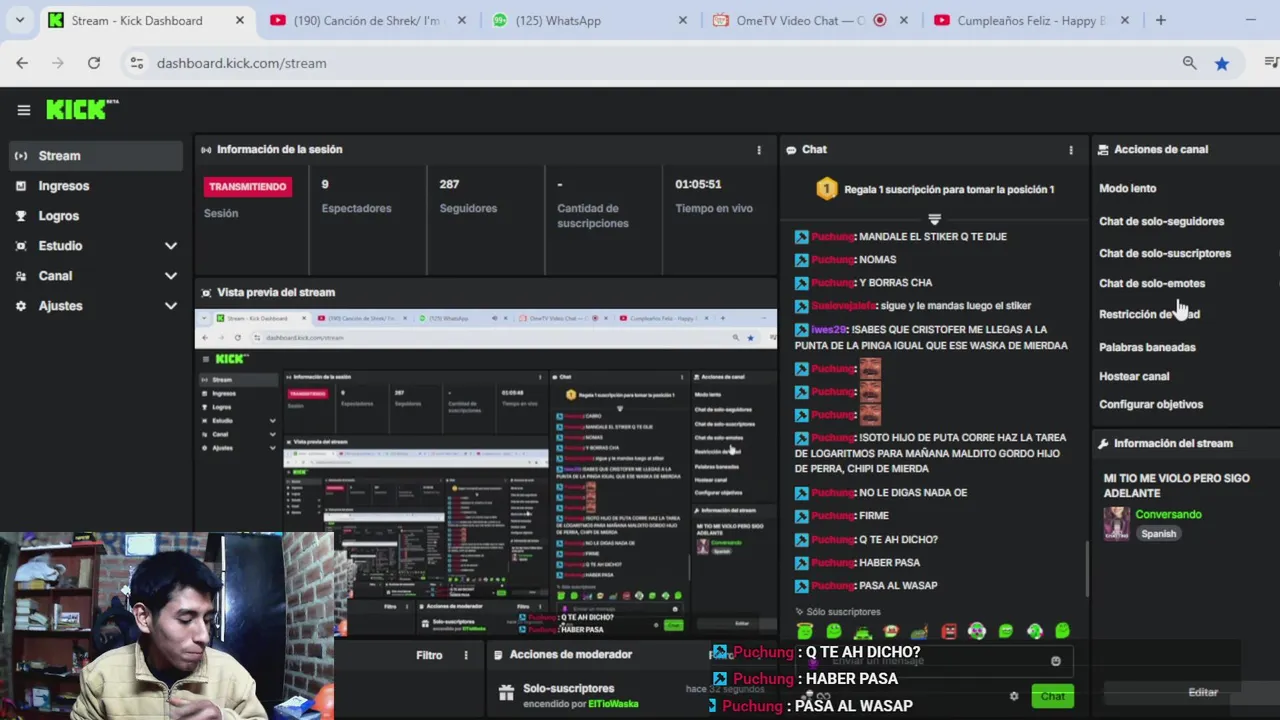1280x720 pixels.
Task: Open the Chat panel kebab menu
Action: 1071,150
